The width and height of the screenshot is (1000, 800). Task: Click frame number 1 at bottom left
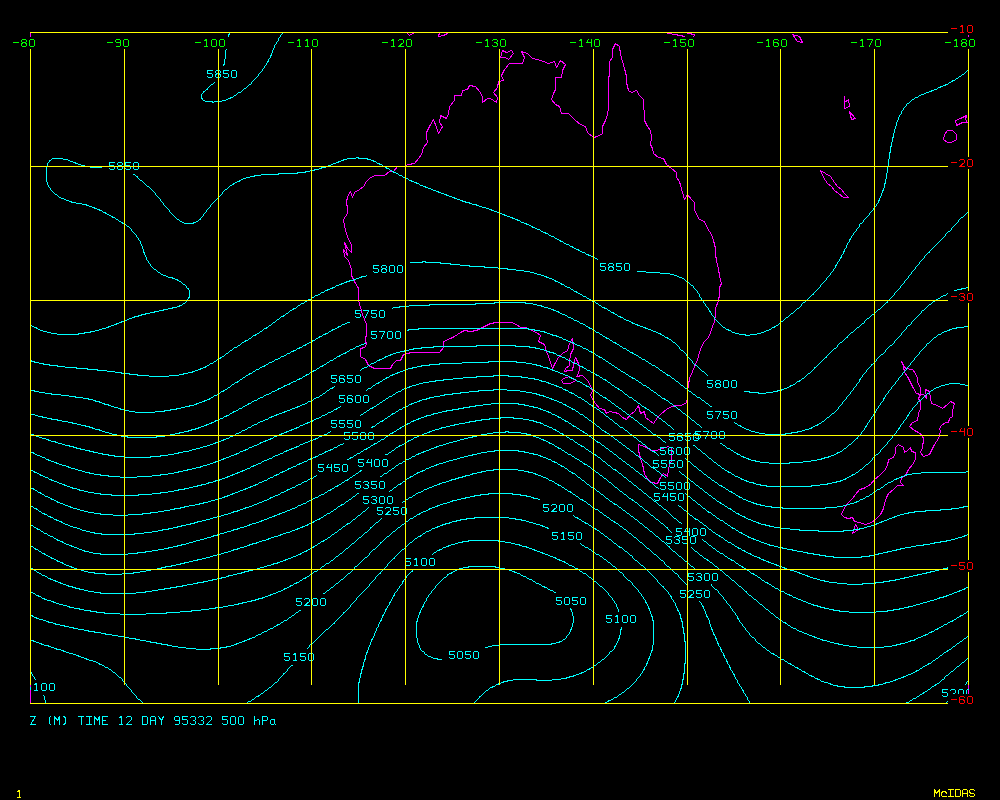[x=19, y=793]
